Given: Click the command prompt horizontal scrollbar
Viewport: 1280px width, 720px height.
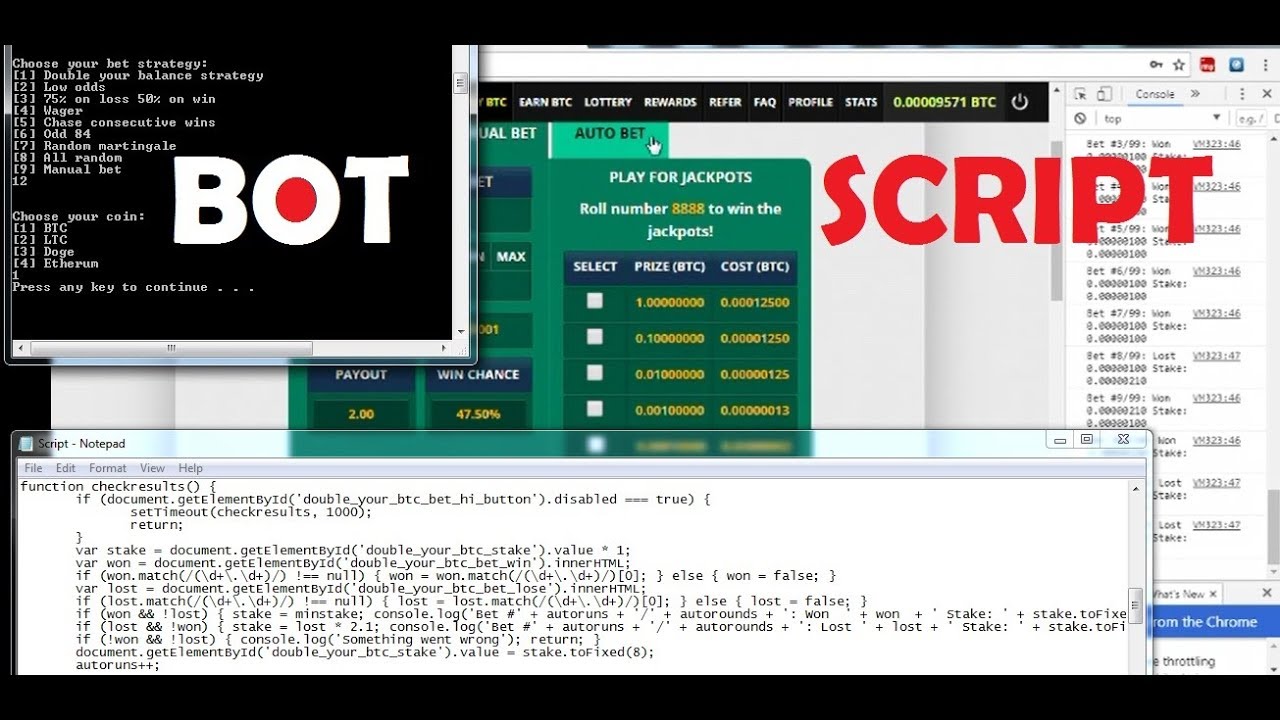Looking at the screenshot, I should pos(171,348).
